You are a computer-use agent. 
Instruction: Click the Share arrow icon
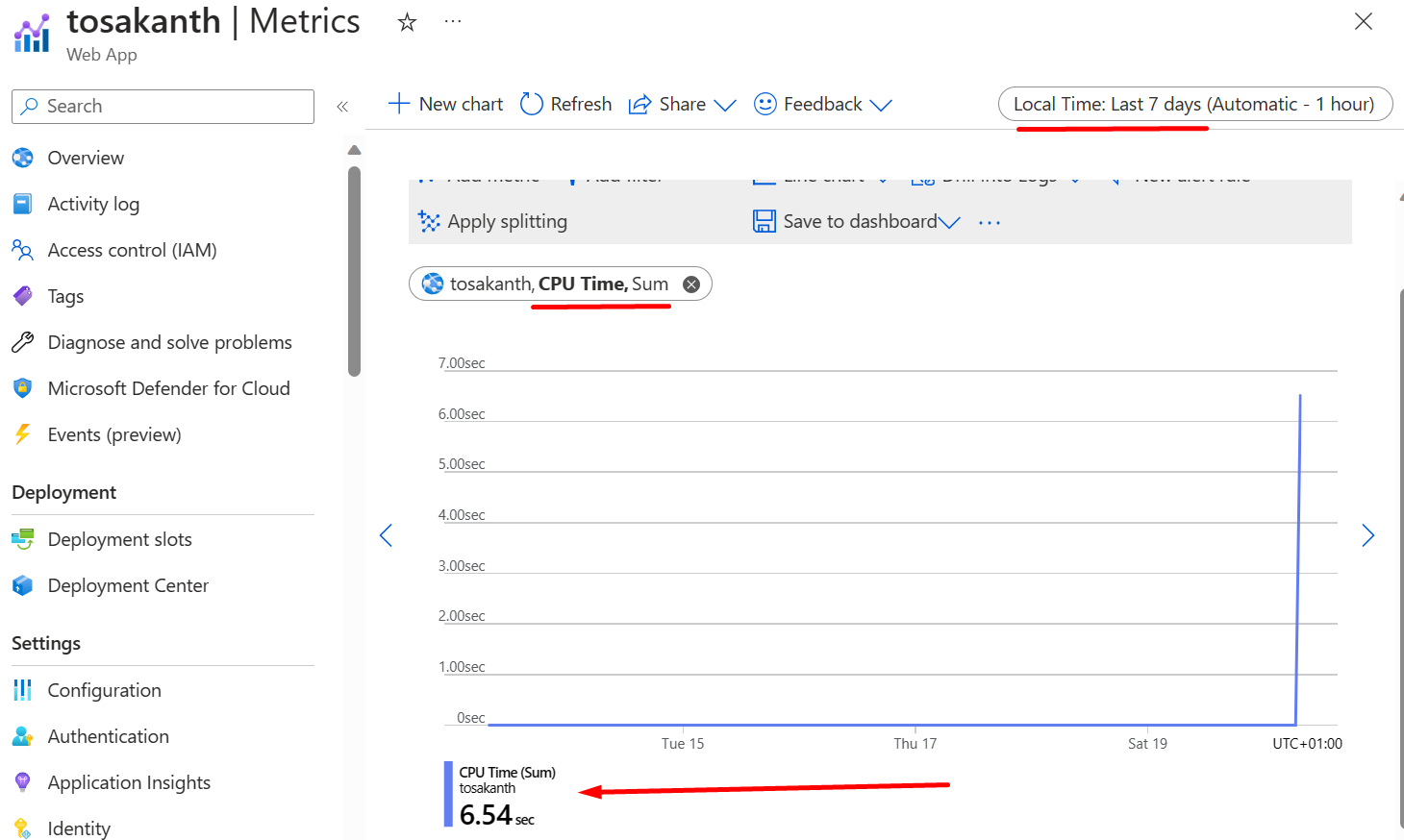click(x=639, y=105)
